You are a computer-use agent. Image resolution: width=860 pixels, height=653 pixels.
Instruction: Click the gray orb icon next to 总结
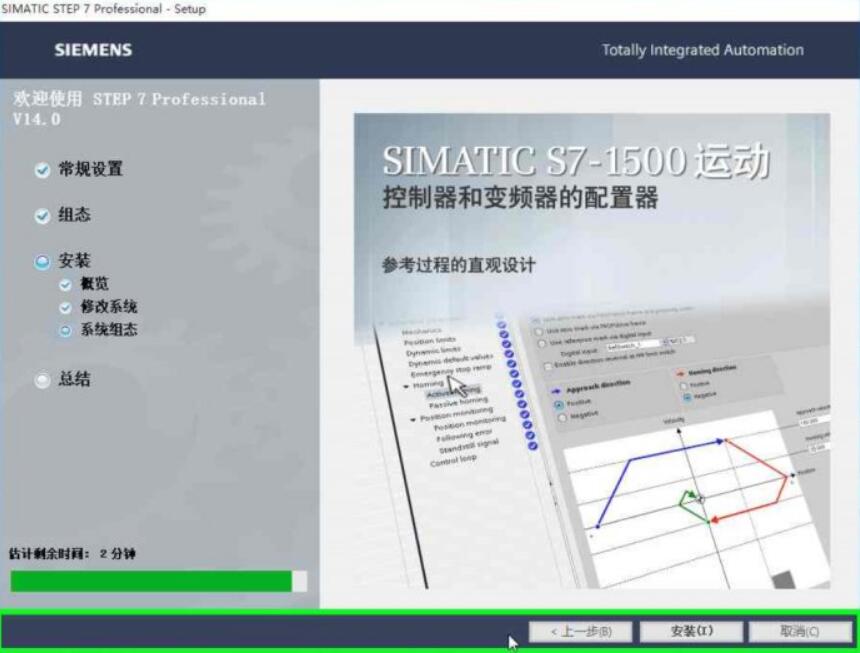[42, 379]
